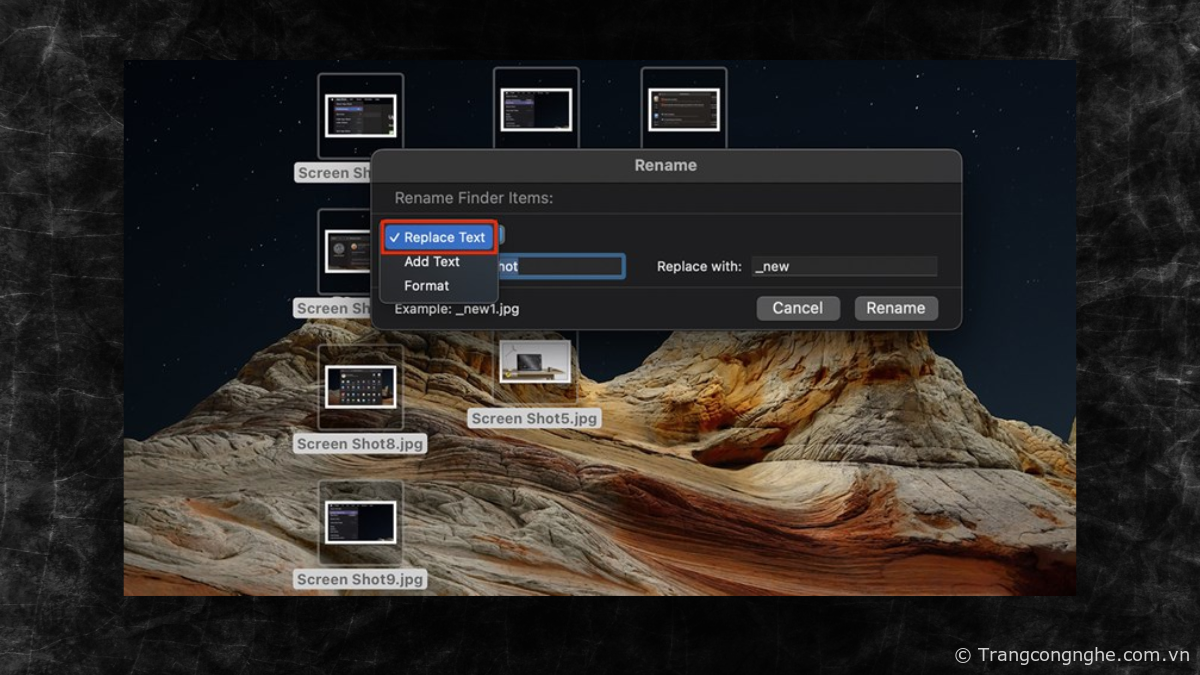Click the Screen Shot8.jpg filename label

coord(360,444)
